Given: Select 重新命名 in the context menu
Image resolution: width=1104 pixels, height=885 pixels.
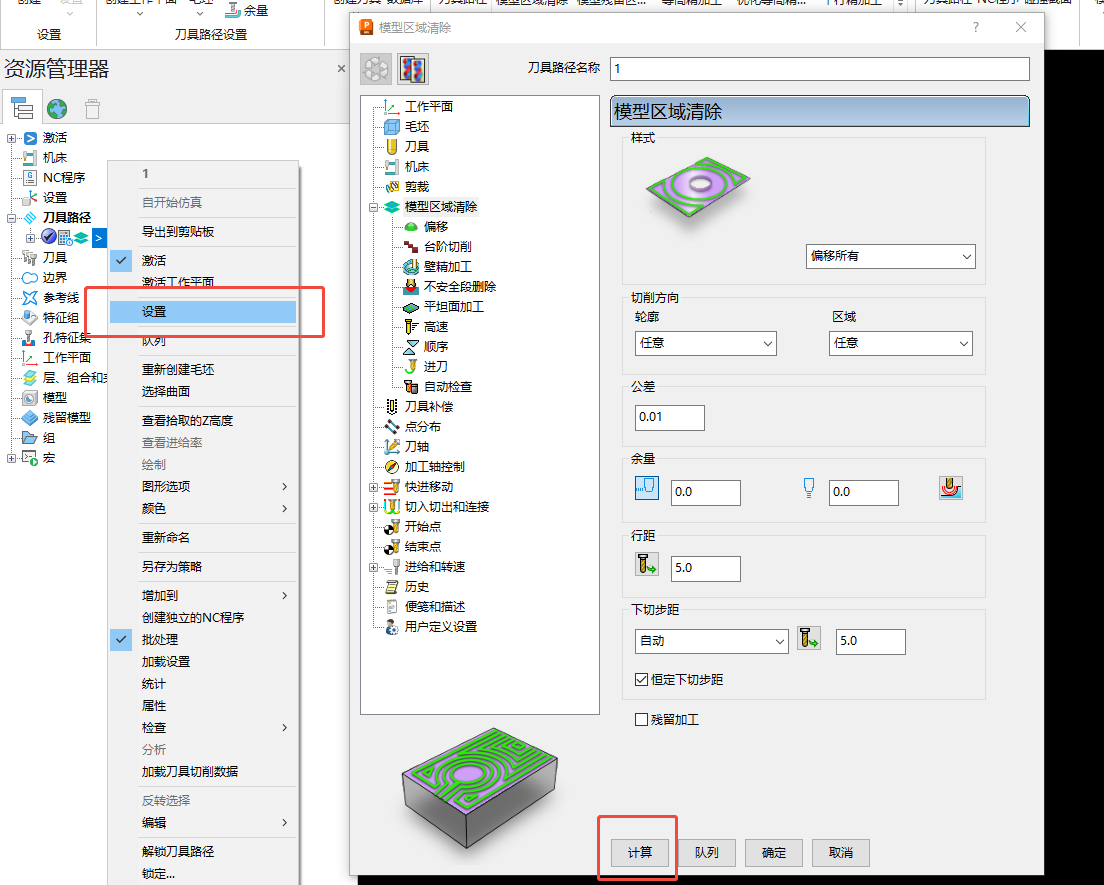Looking at the screenshot, I should (166, 538).
